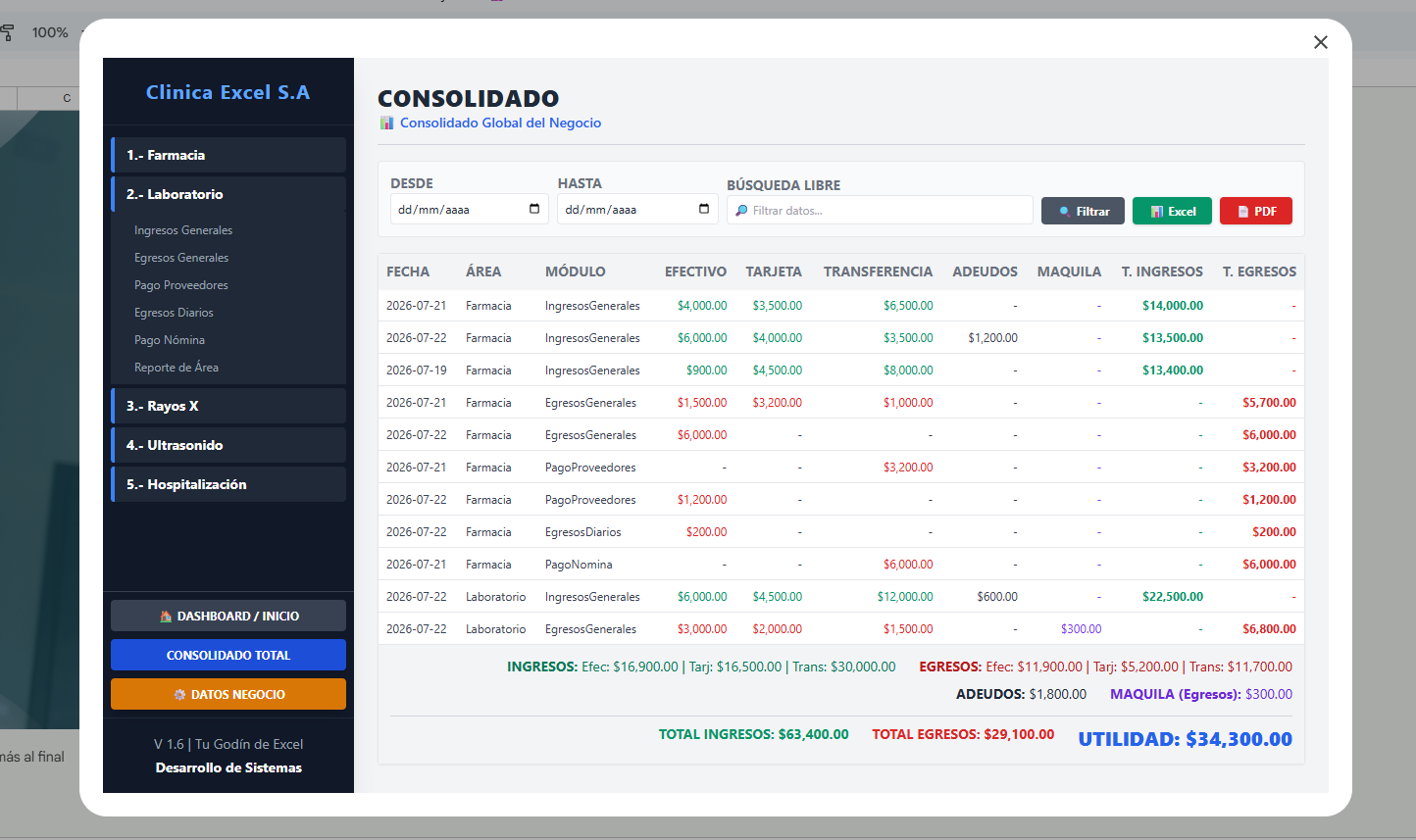
Task: Click the TRANSFERENCIA column header
Action: coord(878,272)
